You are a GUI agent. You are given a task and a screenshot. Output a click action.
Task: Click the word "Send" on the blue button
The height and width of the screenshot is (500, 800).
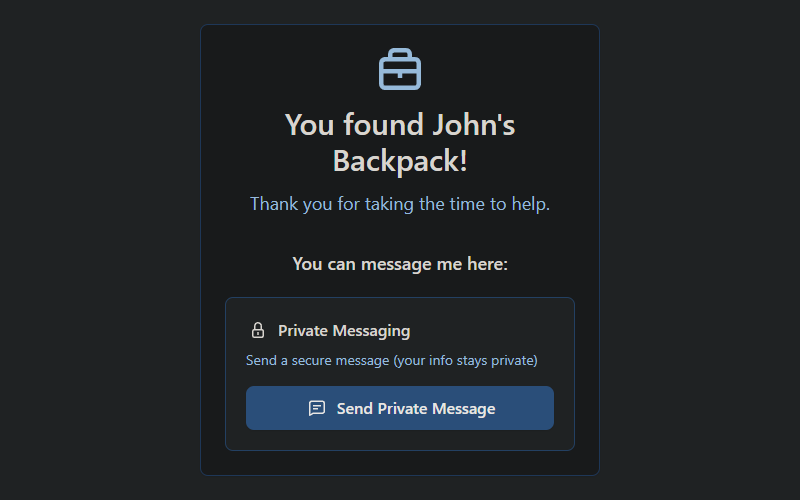[x=355, y=408]
